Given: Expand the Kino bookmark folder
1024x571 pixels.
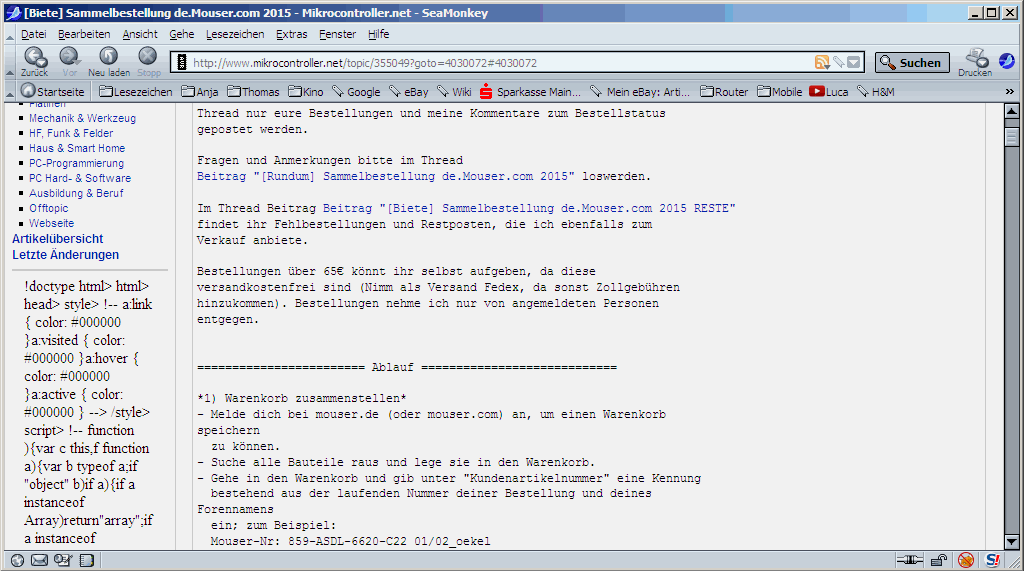Looking at the screenshot, I should coord(306,91).
